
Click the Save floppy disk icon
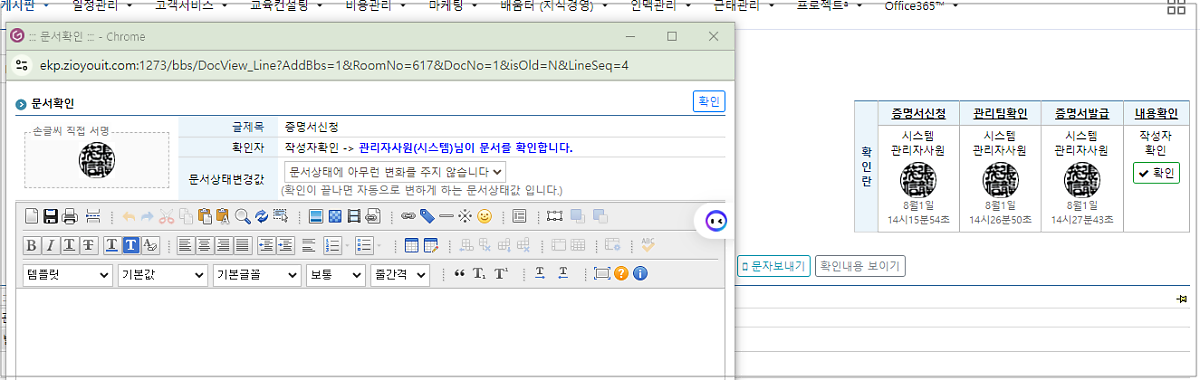[51, 216]
